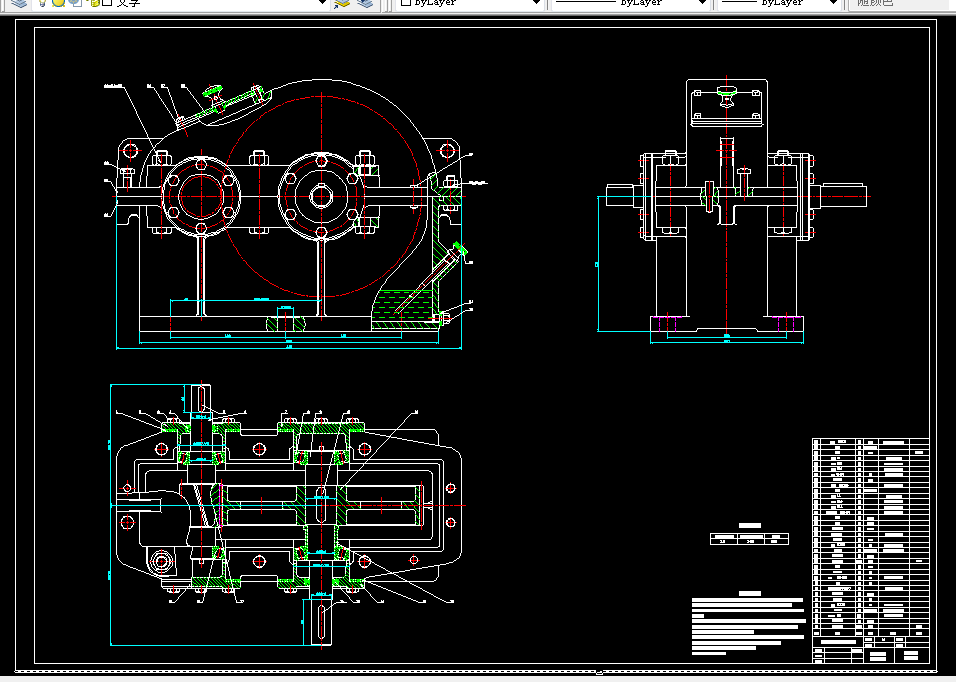Screen dimensions: 956x682
Task: Click the Layer Properties Manager icon
Action: click(x=19, y=3)
